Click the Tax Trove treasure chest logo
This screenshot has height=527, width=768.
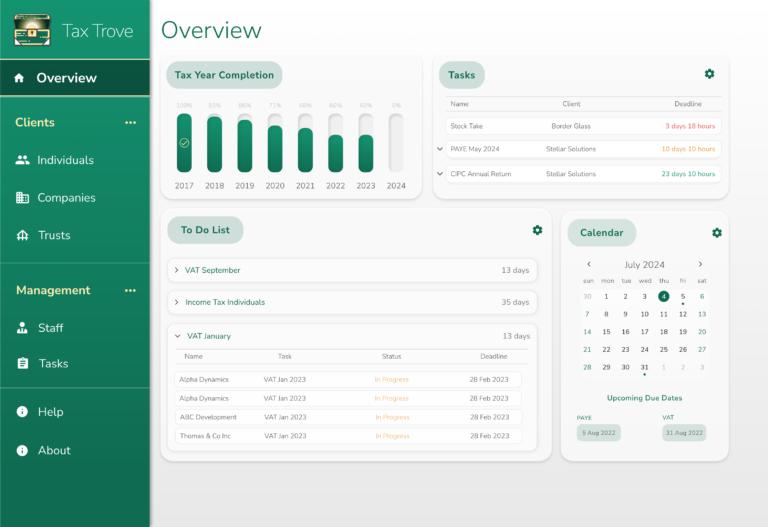click(x=32, y=30)
